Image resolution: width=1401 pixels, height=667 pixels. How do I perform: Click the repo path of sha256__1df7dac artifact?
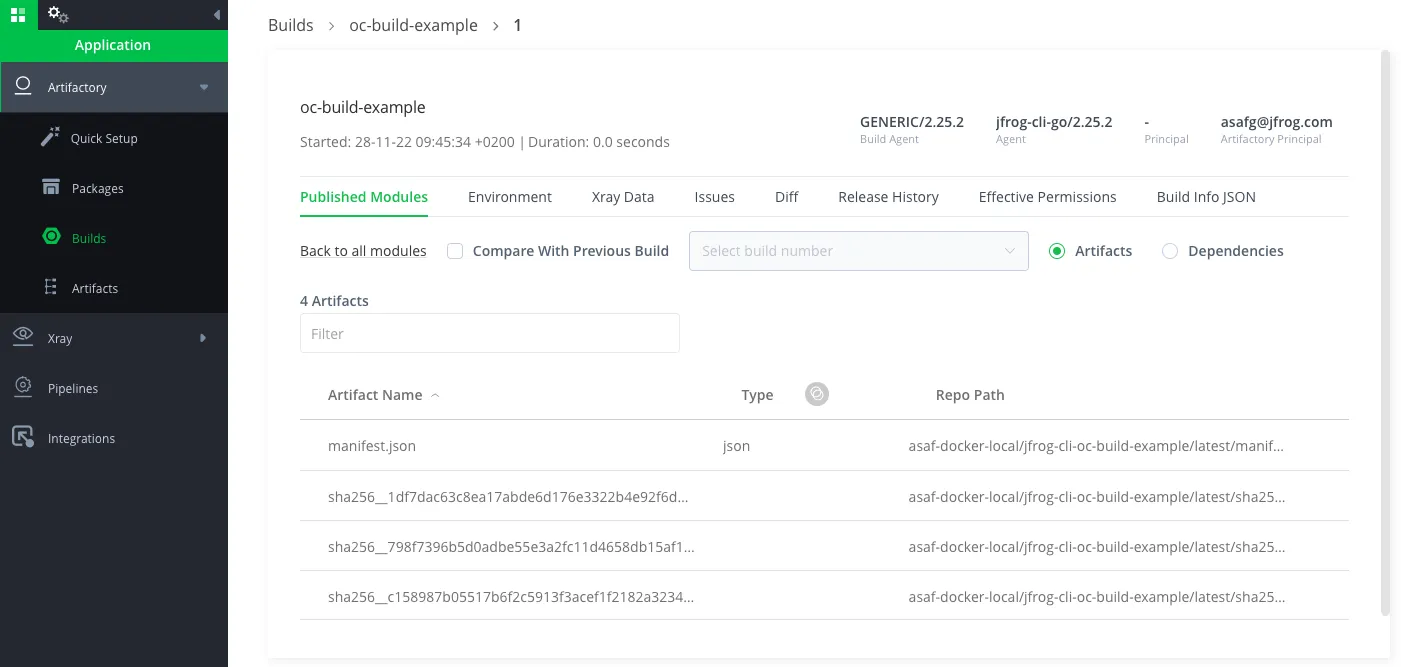click(x=1097, y=496)
